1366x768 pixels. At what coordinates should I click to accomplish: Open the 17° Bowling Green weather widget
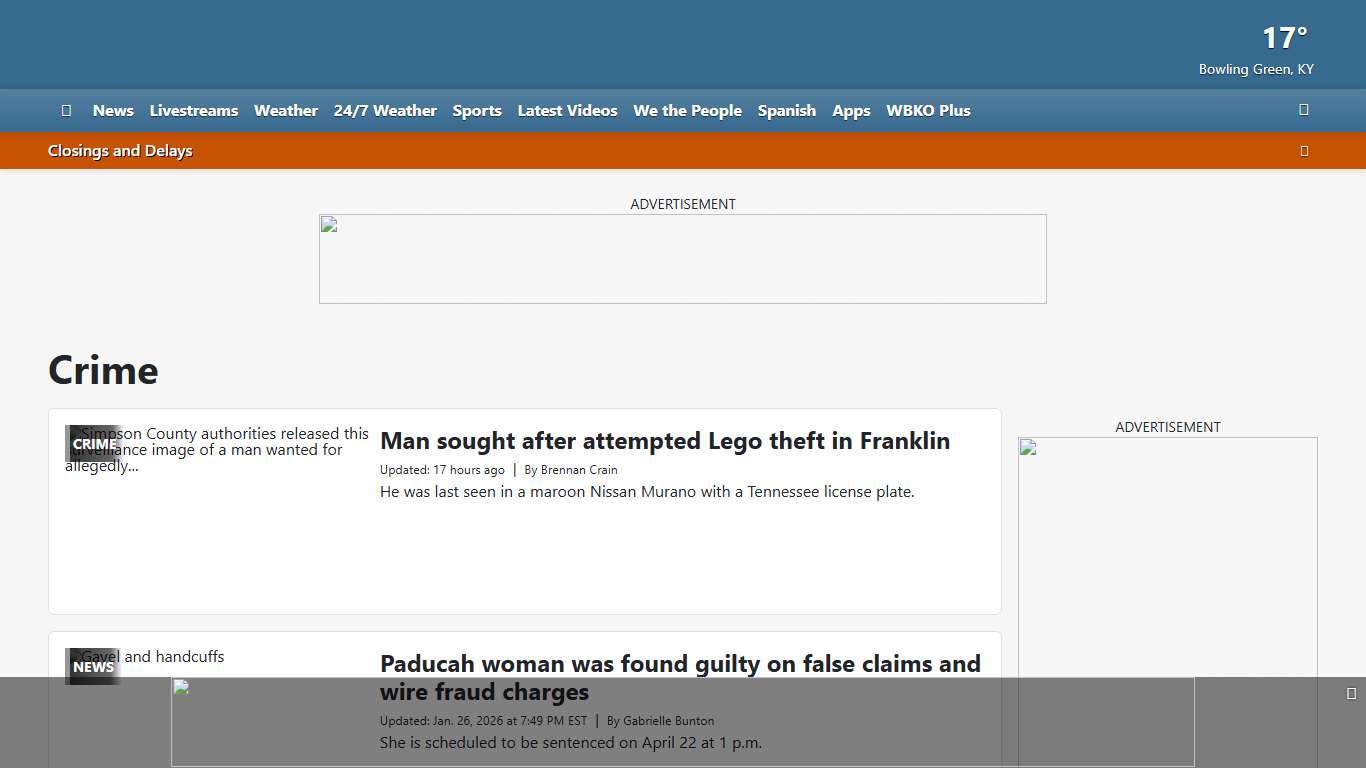1257,50
